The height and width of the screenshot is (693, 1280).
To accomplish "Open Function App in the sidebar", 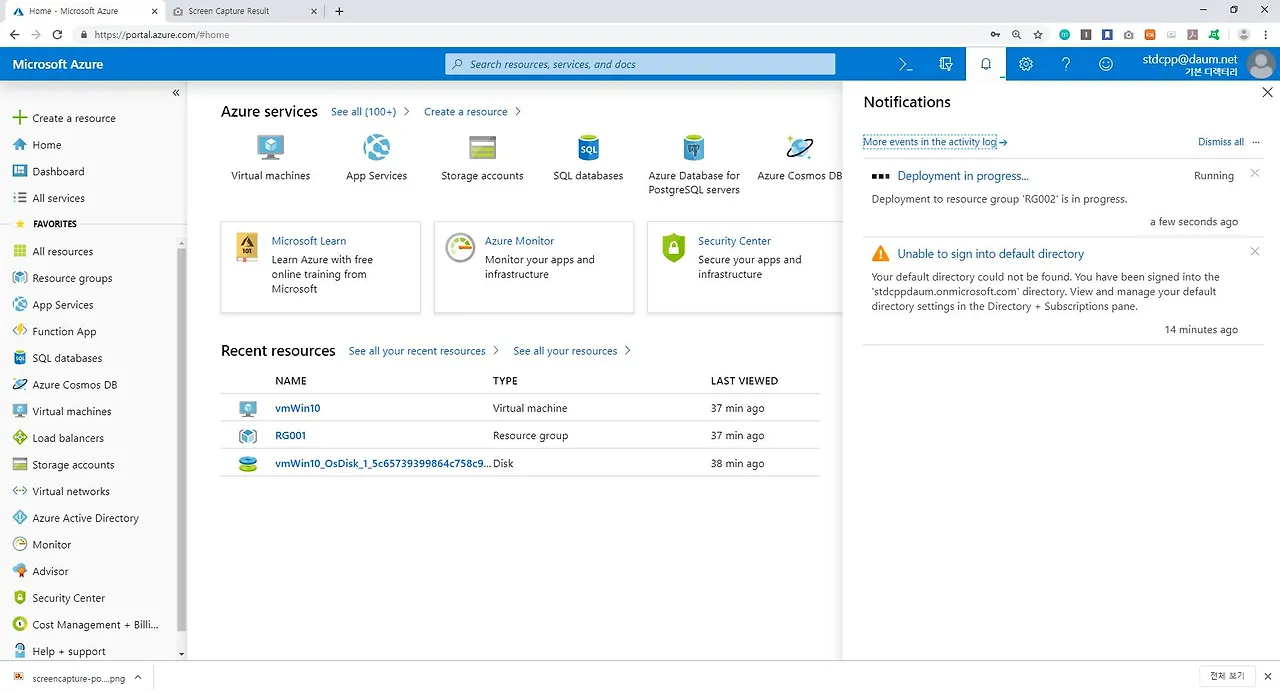I will (x=64, y=332).
